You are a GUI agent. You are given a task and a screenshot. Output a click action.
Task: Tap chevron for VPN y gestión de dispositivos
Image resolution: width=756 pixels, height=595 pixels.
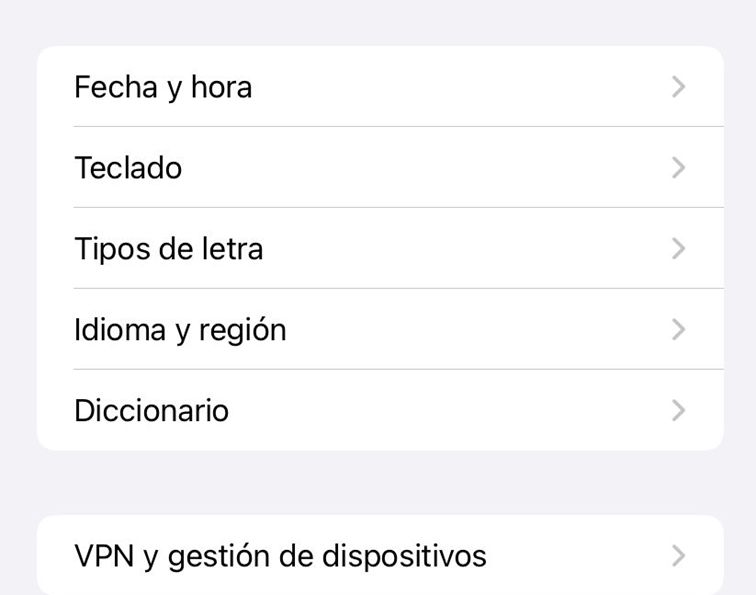tap(679, 556)
